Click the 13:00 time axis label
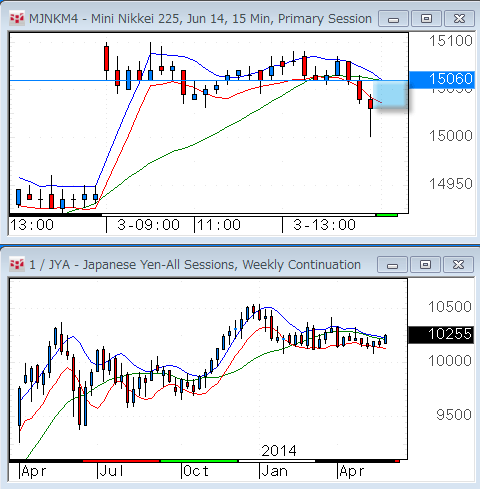Image resolution: width=480 pixels, height=489 pixels. click(x=32, y=225)
